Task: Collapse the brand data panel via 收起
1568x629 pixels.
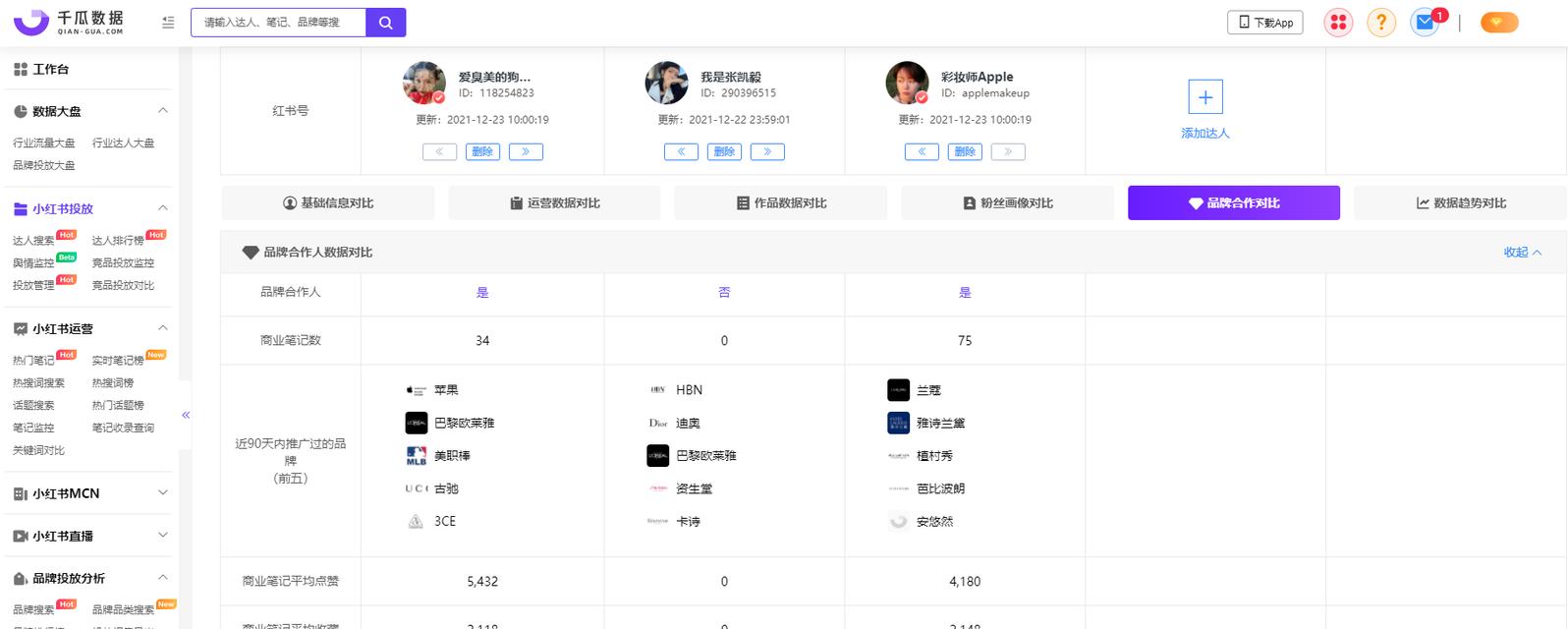Action: coord(1522,253)
